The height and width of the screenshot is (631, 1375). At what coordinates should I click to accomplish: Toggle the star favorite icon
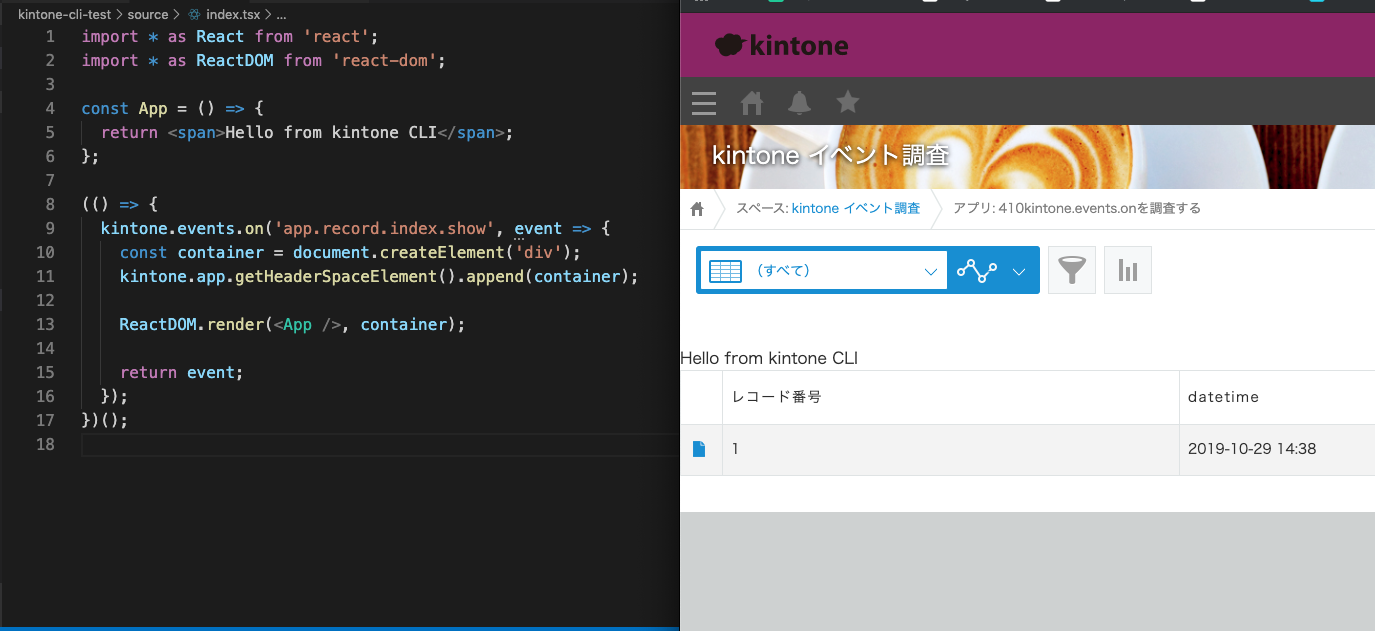click(847, 103)
